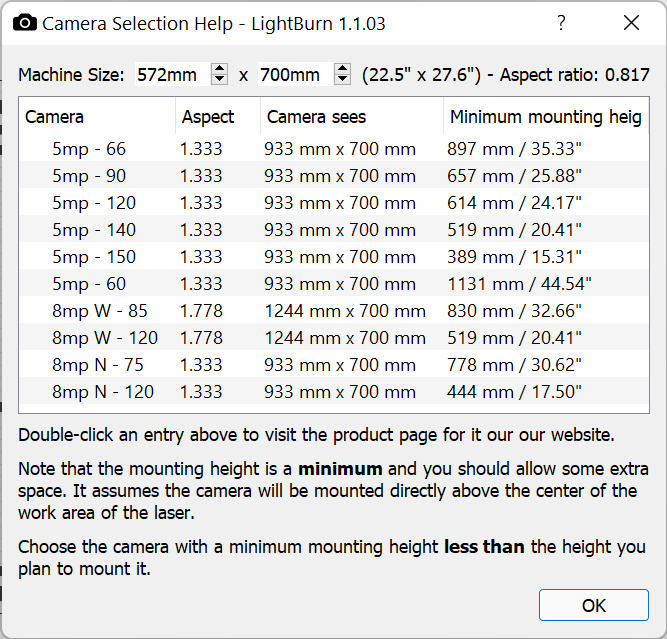This screenshot has width=667, height=639.
Task: Select the 5mp - 120 camera row
Action: pos(334,203)
